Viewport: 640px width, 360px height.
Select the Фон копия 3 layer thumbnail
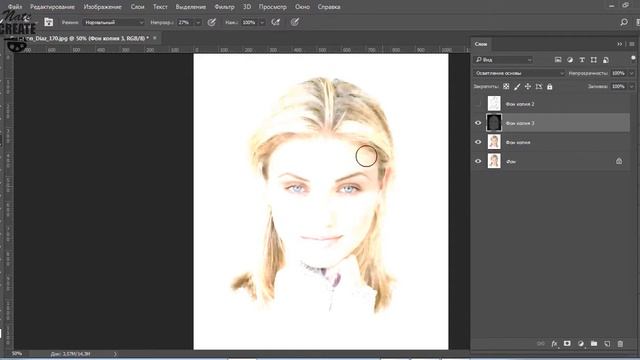click(x=494, y=123)
